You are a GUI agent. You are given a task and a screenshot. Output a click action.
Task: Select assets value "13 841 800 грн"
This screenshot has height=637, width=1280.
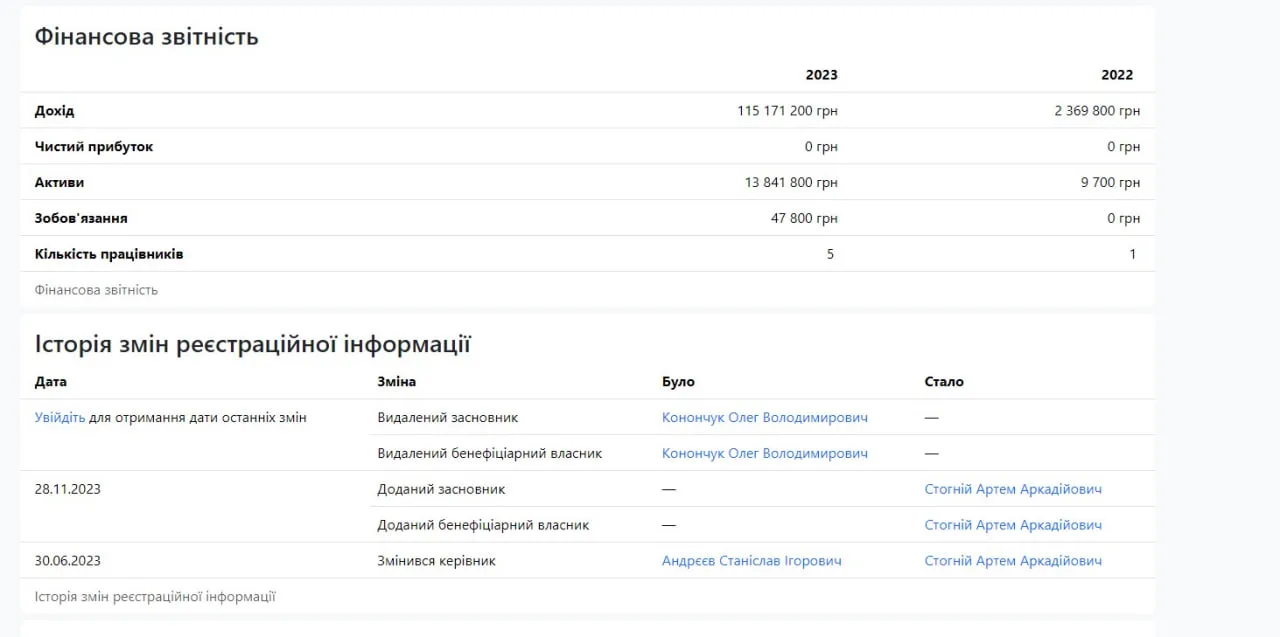point(791,183)
